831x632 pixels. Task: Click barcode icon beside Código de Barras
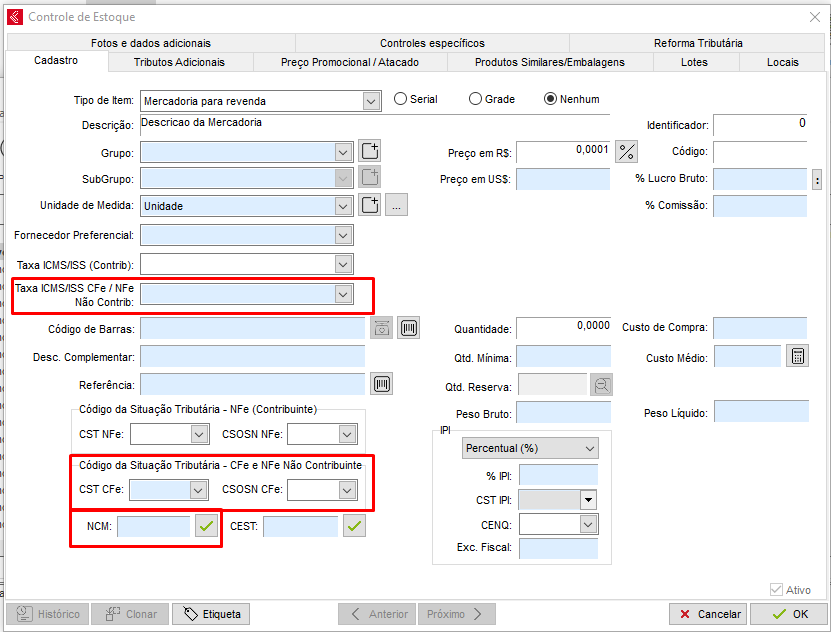pos(408,328)
